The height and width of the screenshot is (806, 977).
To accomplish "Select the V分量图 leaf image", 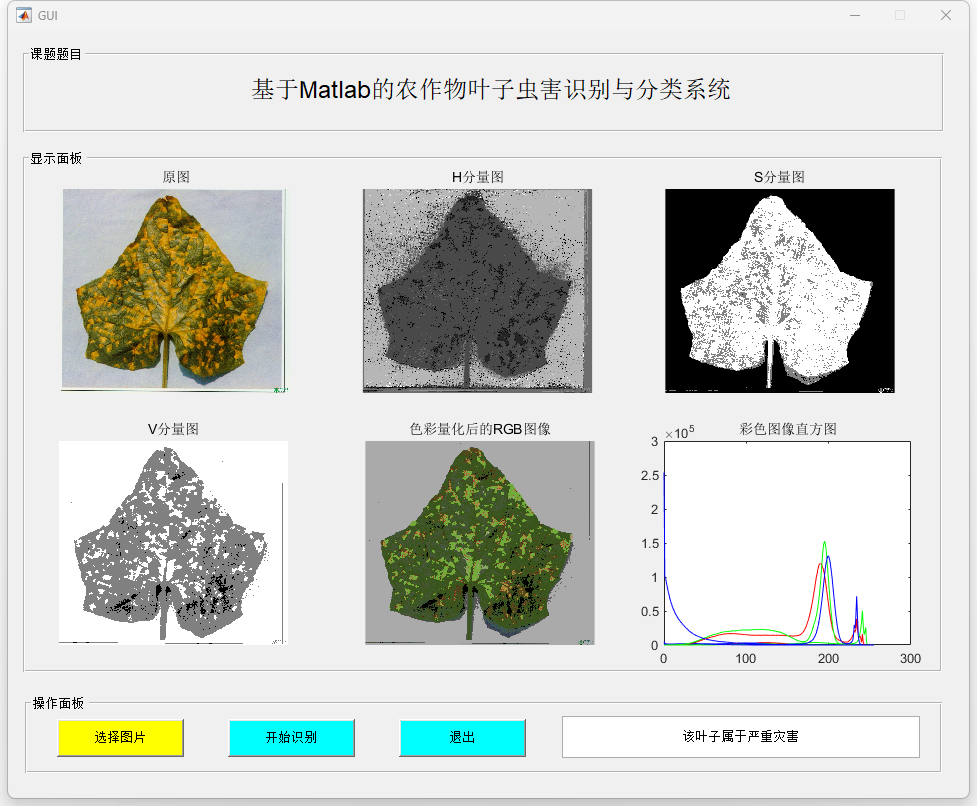I will pyautogui.click(x=173, y=542).
